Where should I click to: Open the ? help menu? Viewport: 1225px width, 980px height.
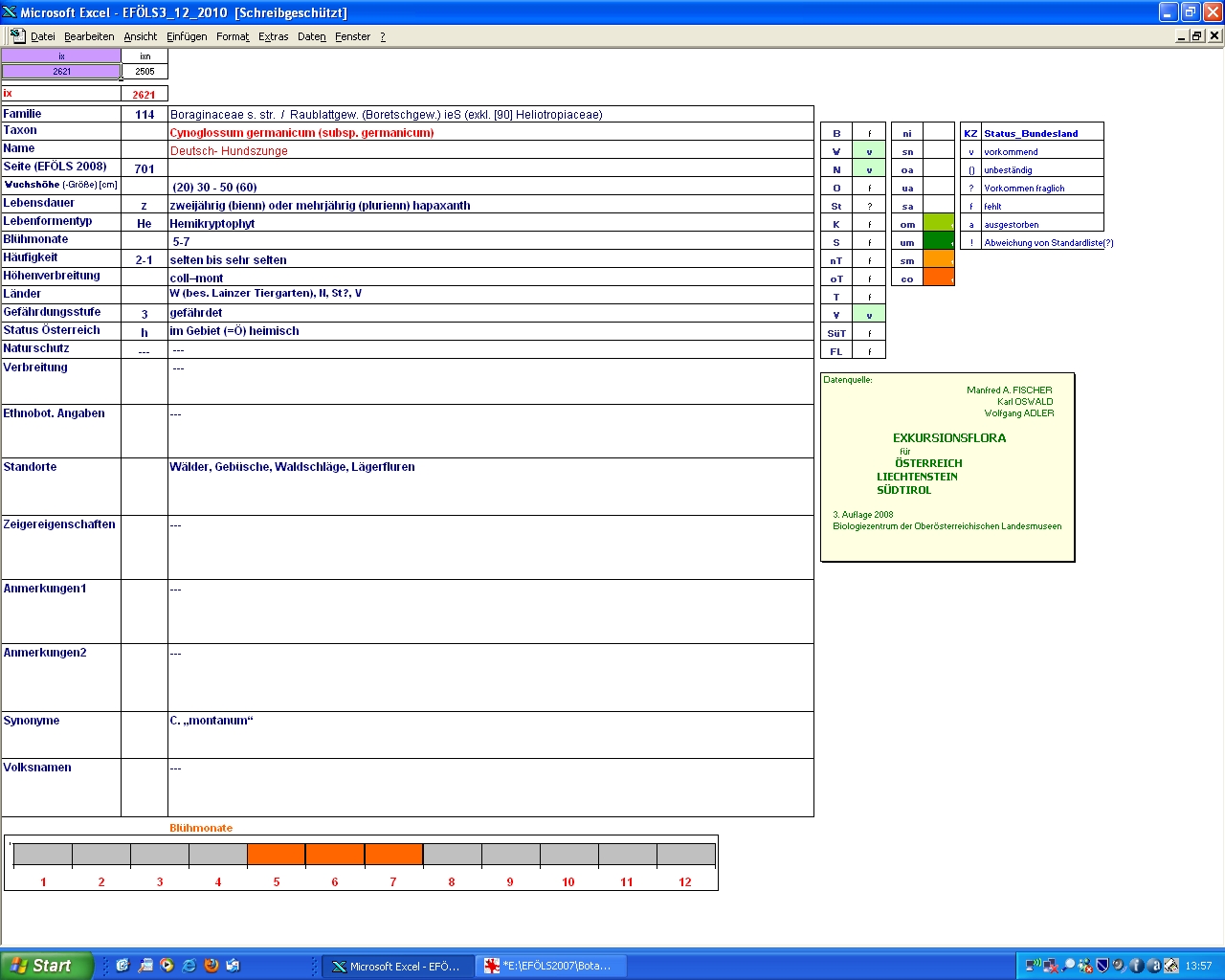[383, 36]
